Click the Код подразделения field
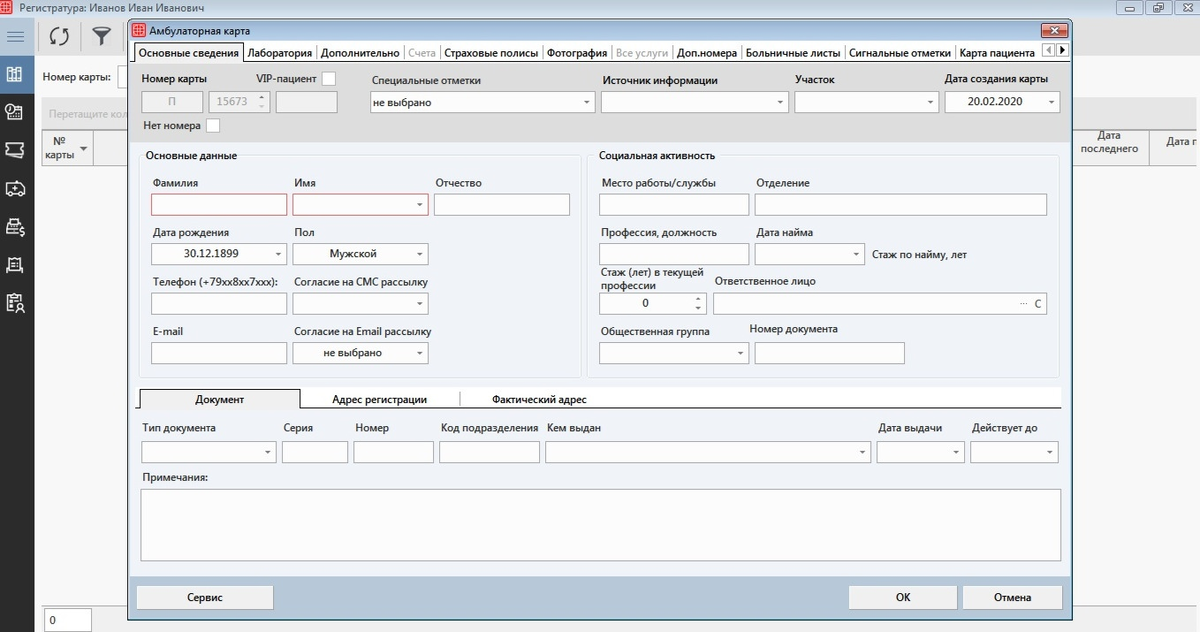This screenshot has width=1200, height=632. point(489,453)
